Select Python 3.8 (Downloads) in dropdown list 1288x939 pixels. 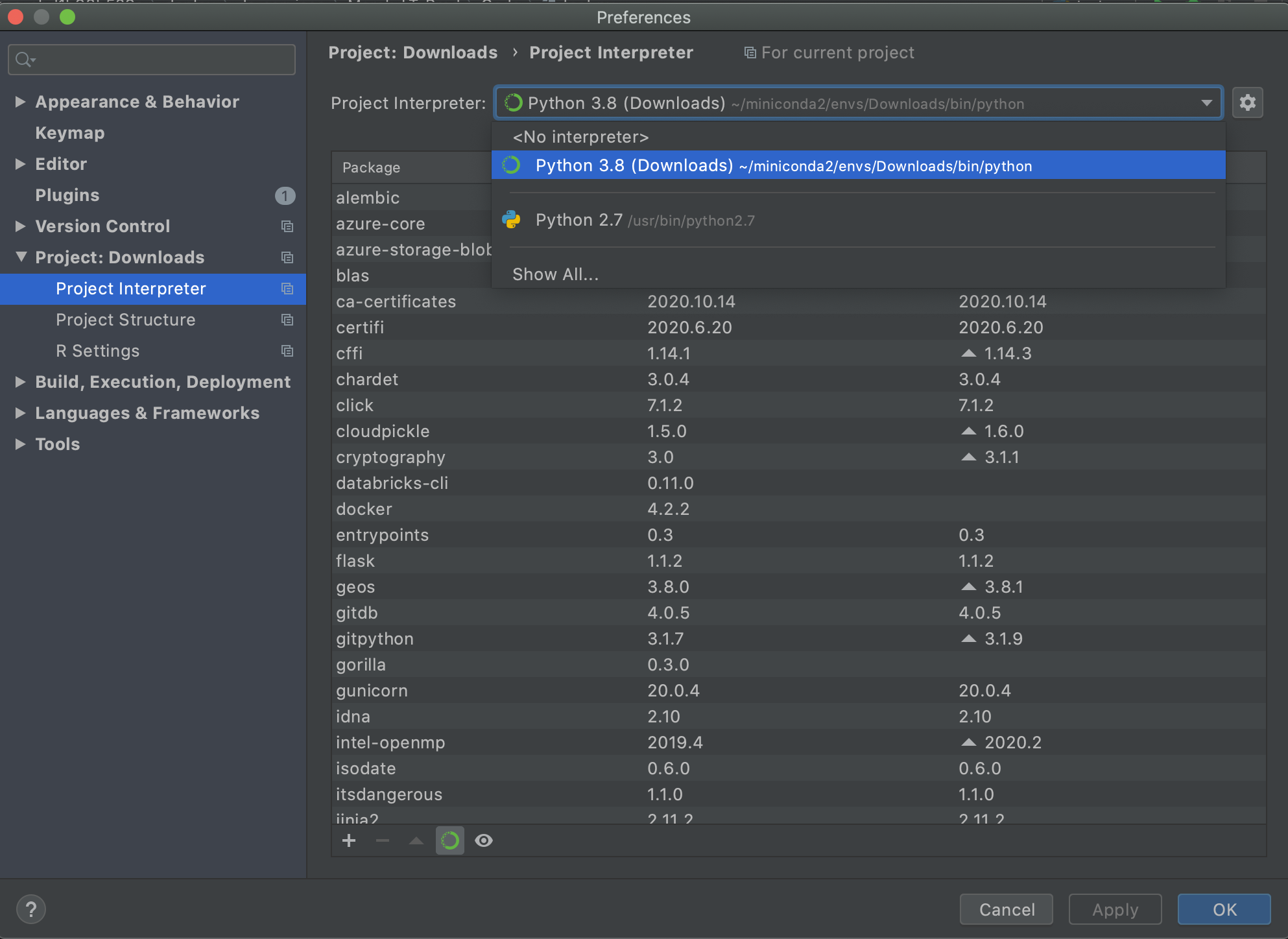[859, 165]
